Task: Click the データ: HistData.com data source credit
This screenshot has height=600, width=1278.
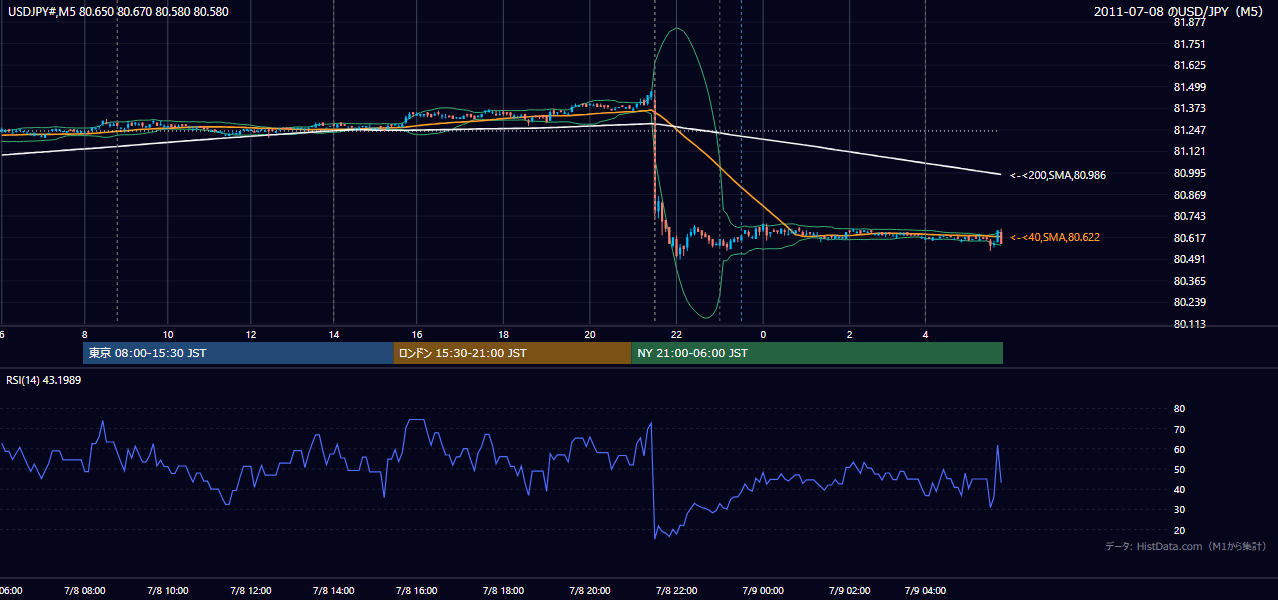Action: pos(1186,547)
